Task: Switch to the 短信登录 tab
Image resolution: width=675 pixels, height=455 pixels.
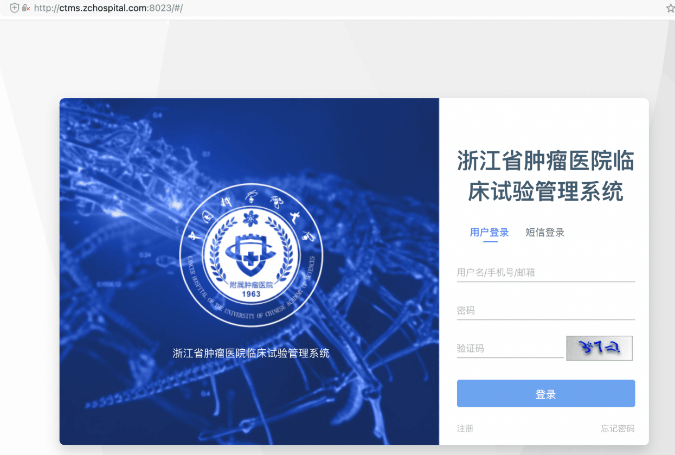Action: click(x=545, y=233)
